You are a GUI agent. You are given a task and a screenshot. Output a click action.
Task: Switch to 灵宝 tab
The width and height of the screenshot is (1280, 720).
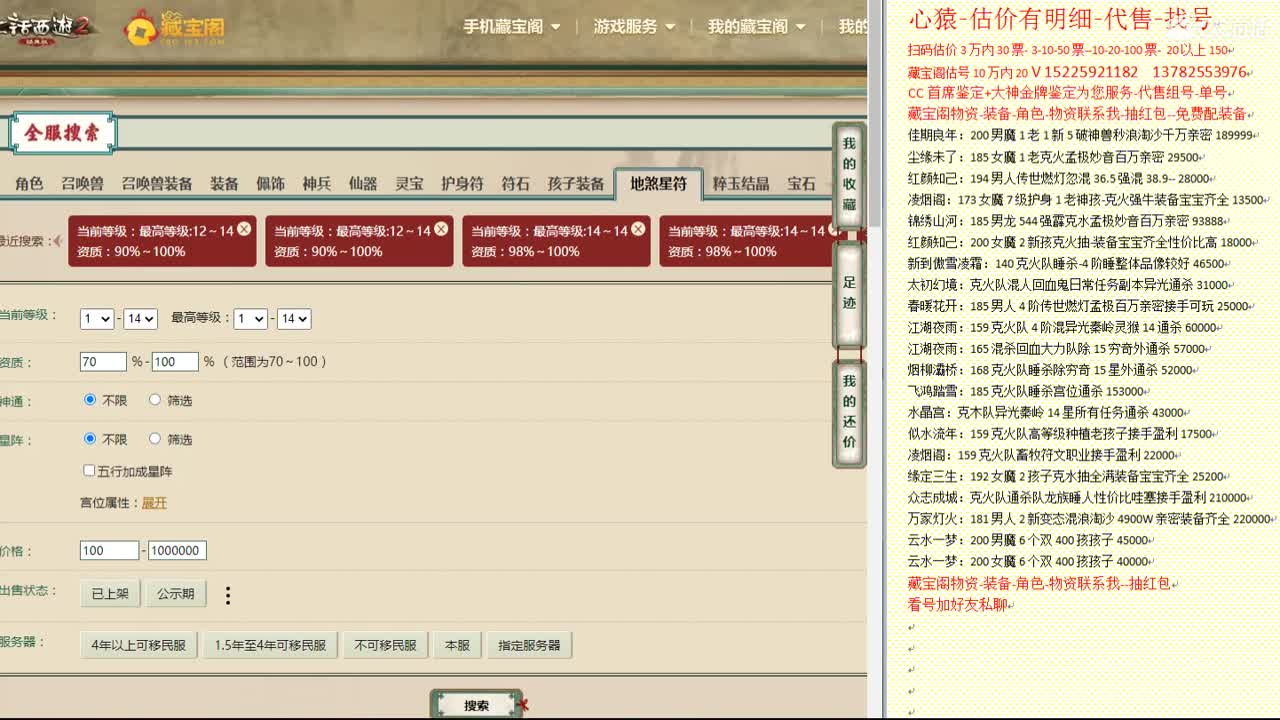(409, 183)
